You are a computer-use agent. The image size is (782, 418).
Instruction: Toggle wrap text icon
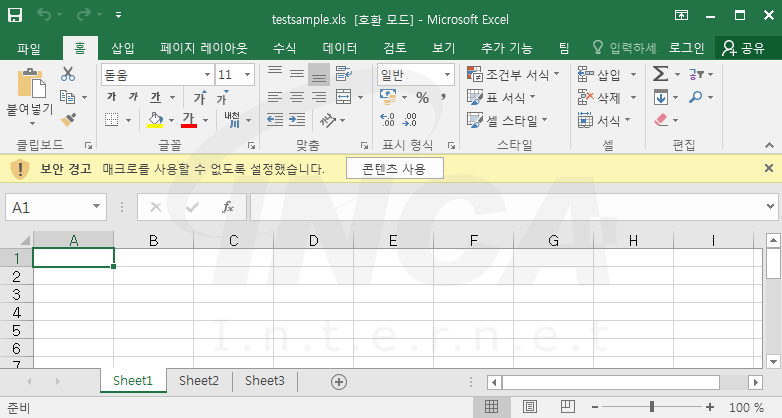point(344,74)
